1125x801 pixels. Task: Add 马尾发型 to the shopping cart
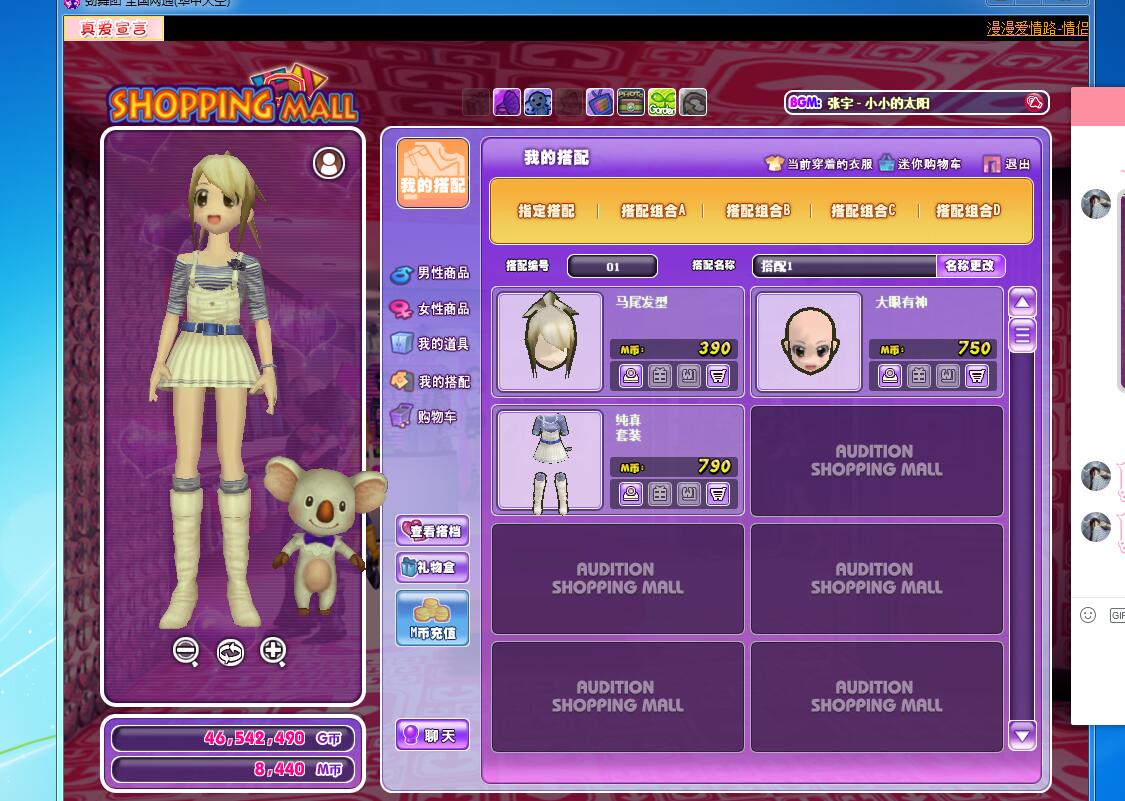tap(717, 375)
